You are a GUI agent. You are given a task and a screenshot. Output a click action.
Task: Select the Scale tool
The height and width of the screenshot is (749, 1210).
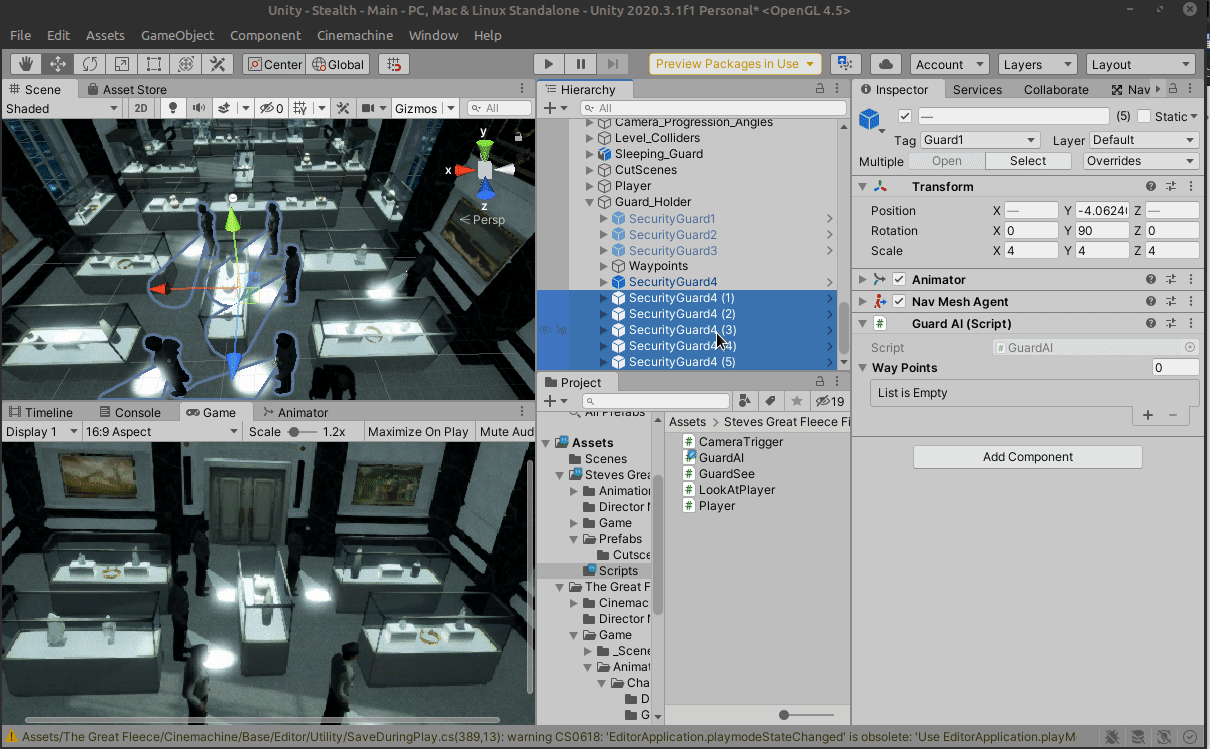tap(122, 64)
